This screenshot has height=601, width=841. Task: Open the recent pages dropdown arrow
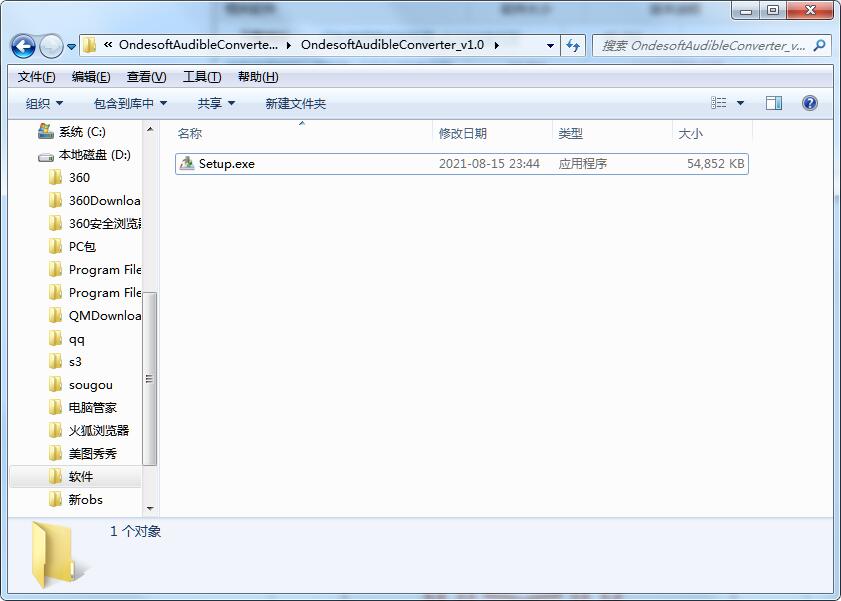pos(71,47)
